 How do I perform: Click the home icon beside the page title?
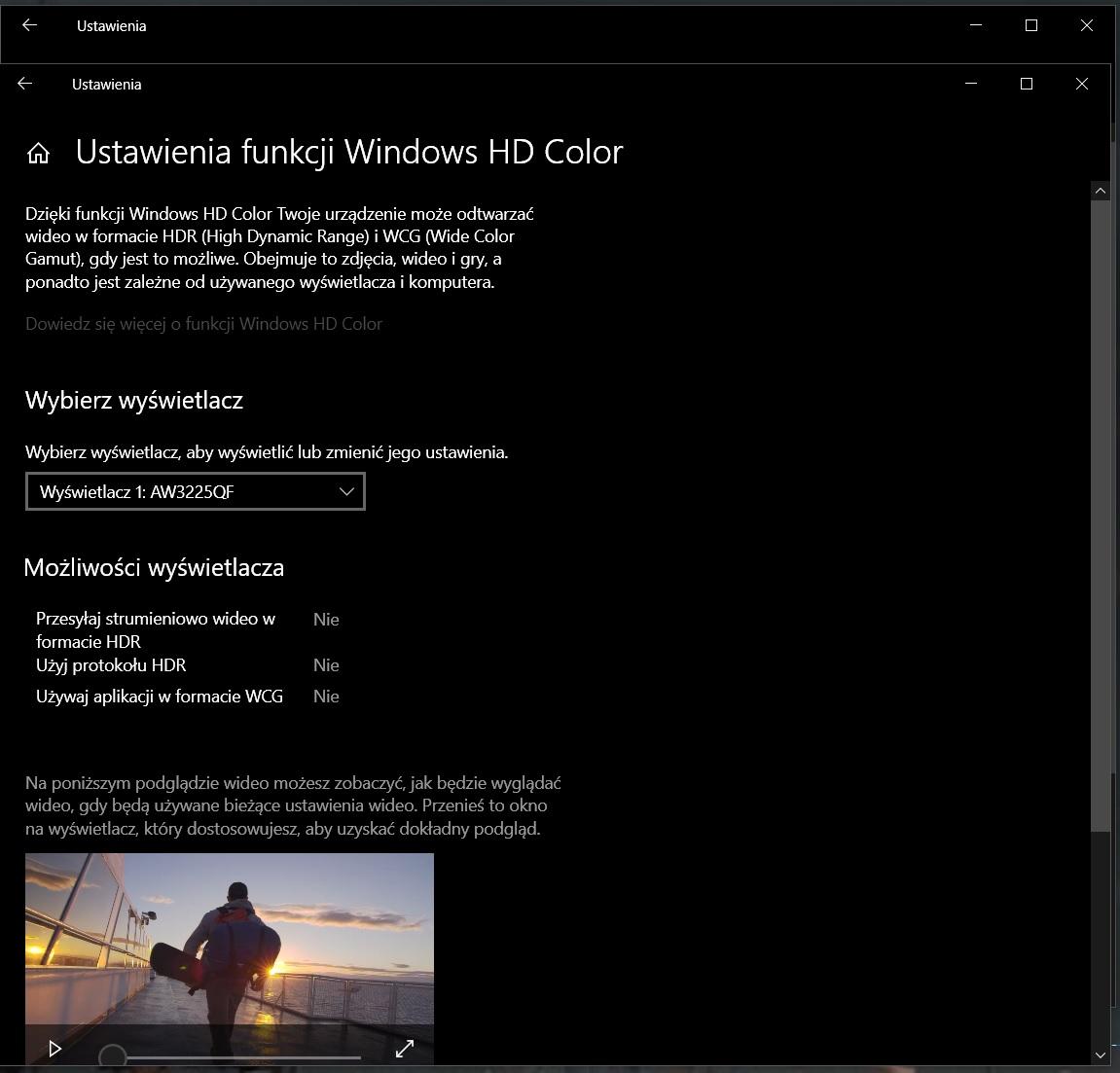coord(38,153)
